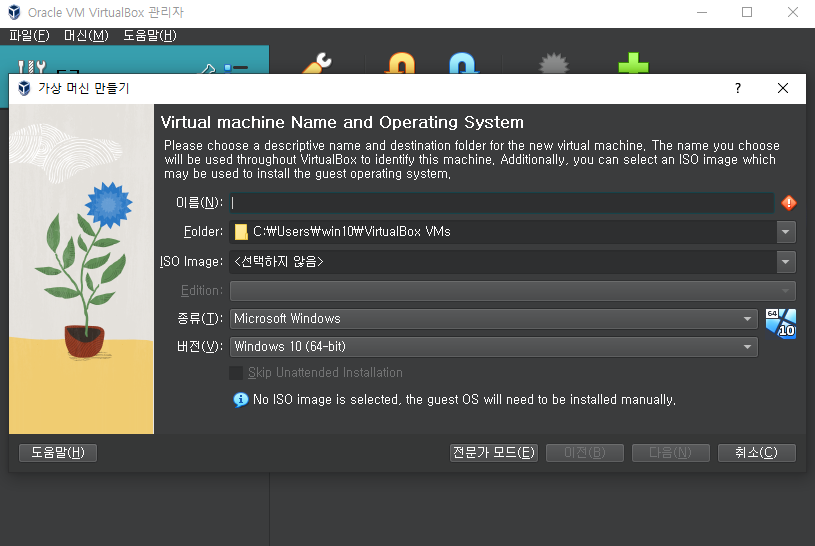Open the 도움말(H) menu in menu bar
The height and width of the screenshot is (546, 815).
150,36
